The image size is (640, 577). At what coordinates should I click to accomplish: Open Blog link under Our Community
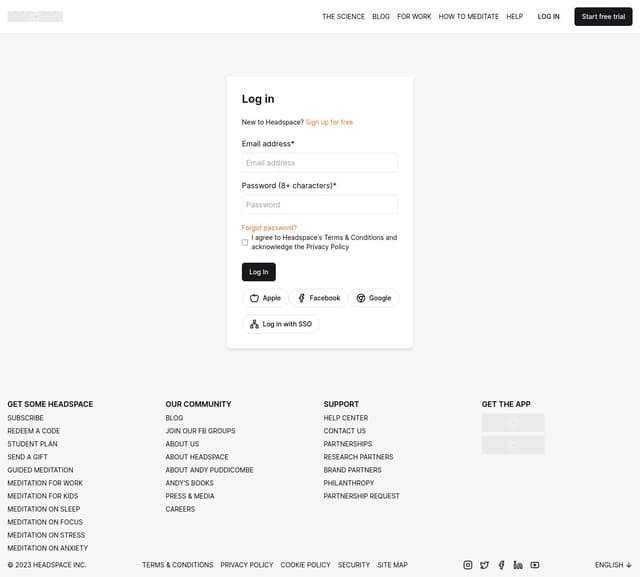[174, 418]
